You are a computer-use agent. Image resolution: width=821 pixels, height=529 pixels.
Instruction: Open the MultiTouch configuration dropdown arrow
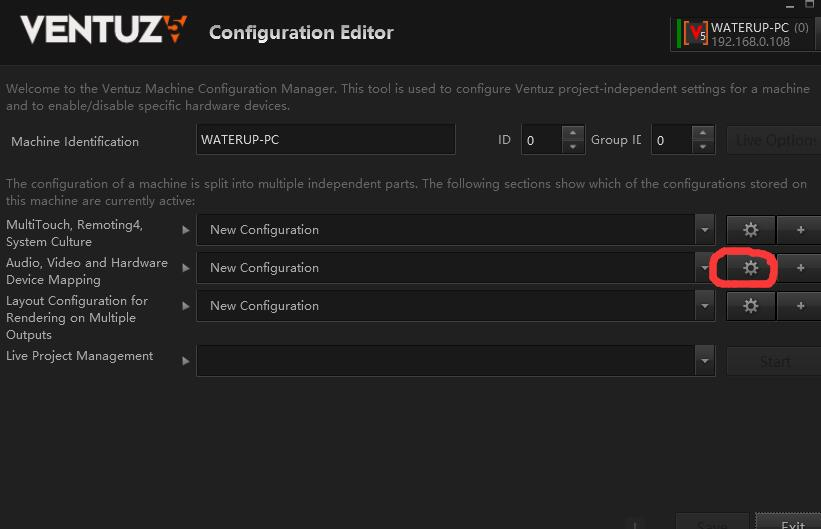pyautogui.click(x=705, y=229)
